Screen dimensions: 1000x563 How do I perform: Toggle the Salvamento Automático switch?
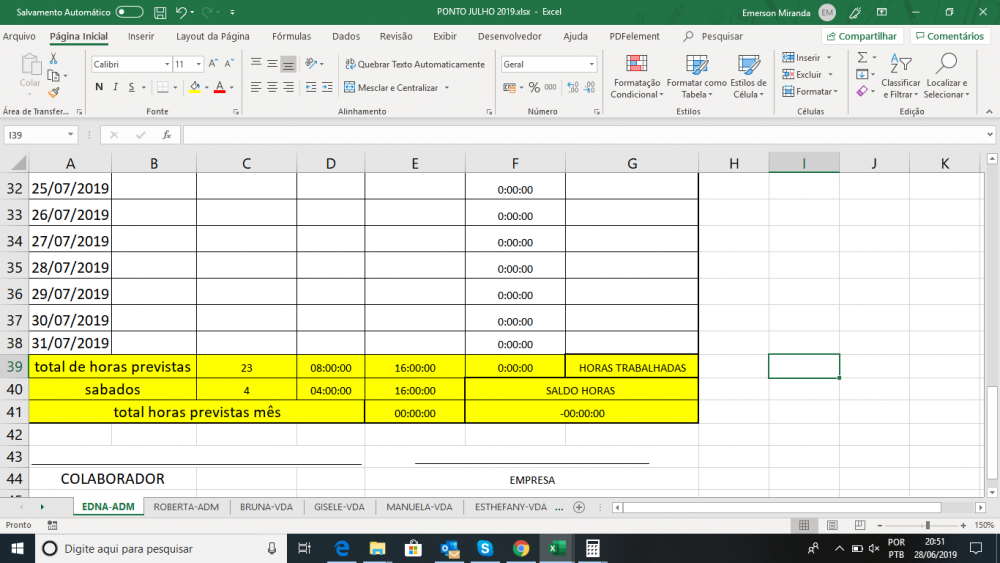tap(129, 12)
